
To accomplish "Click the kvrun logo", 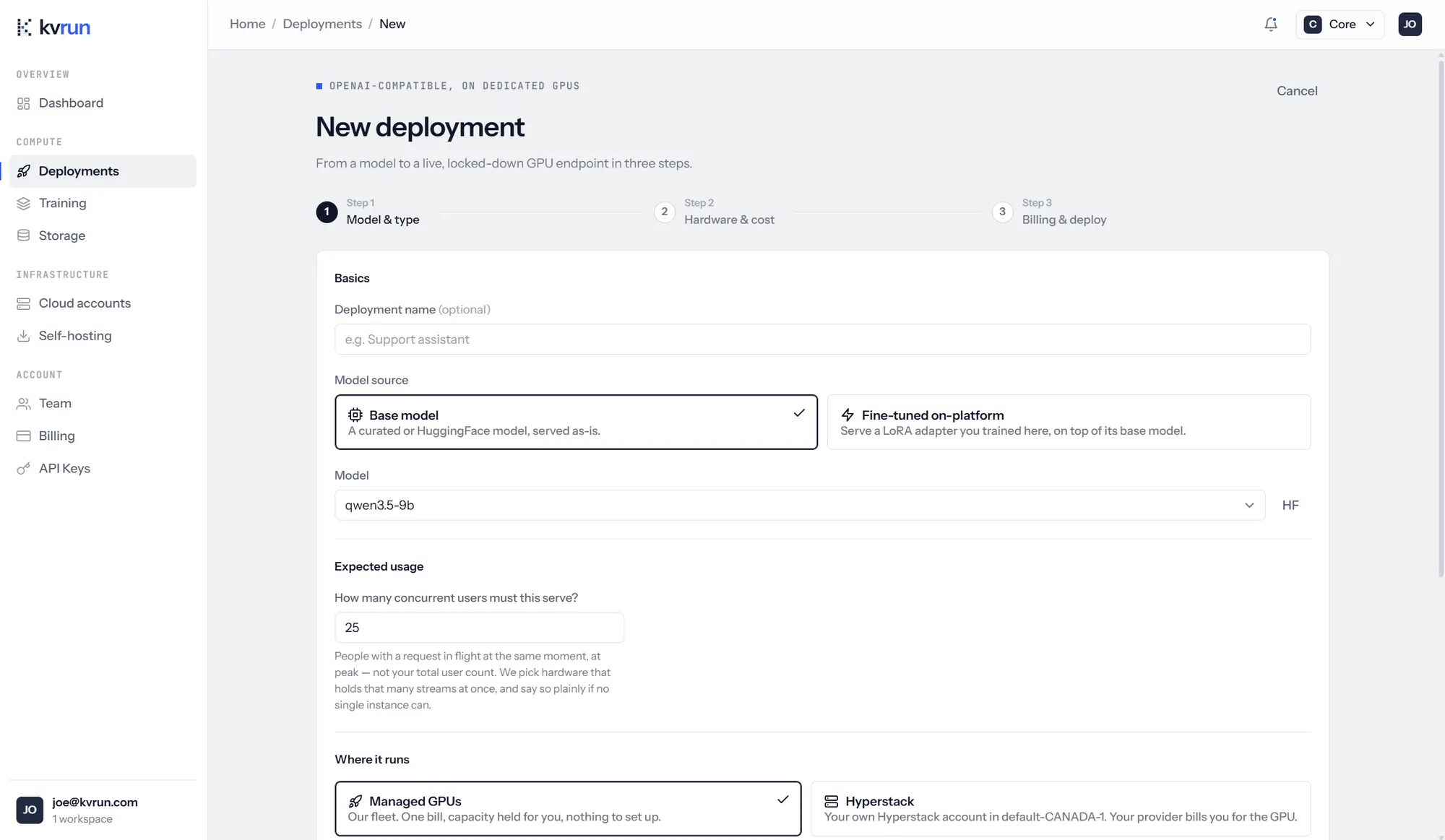I will coord(53,27).
